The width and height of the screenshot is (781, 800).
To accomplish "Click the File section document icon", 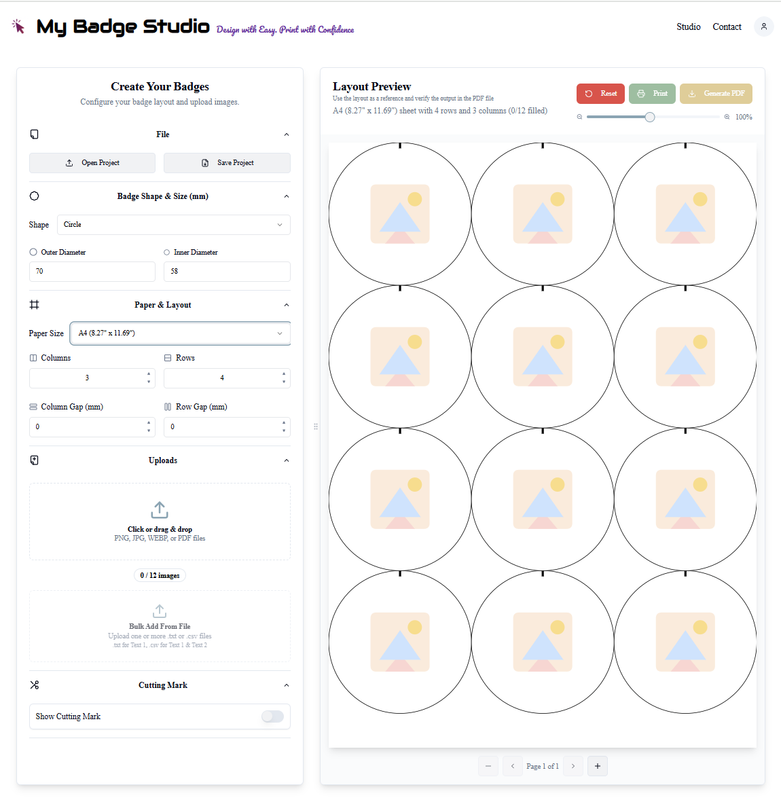I will (34, 134).
